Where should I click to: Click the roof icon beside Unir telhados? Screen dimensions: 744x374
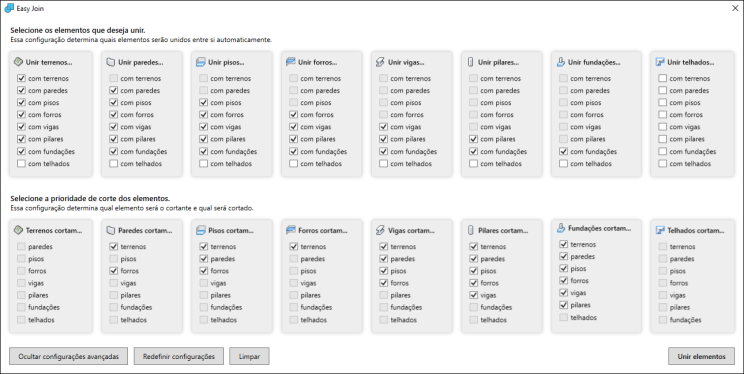click(x=660, y=62)
